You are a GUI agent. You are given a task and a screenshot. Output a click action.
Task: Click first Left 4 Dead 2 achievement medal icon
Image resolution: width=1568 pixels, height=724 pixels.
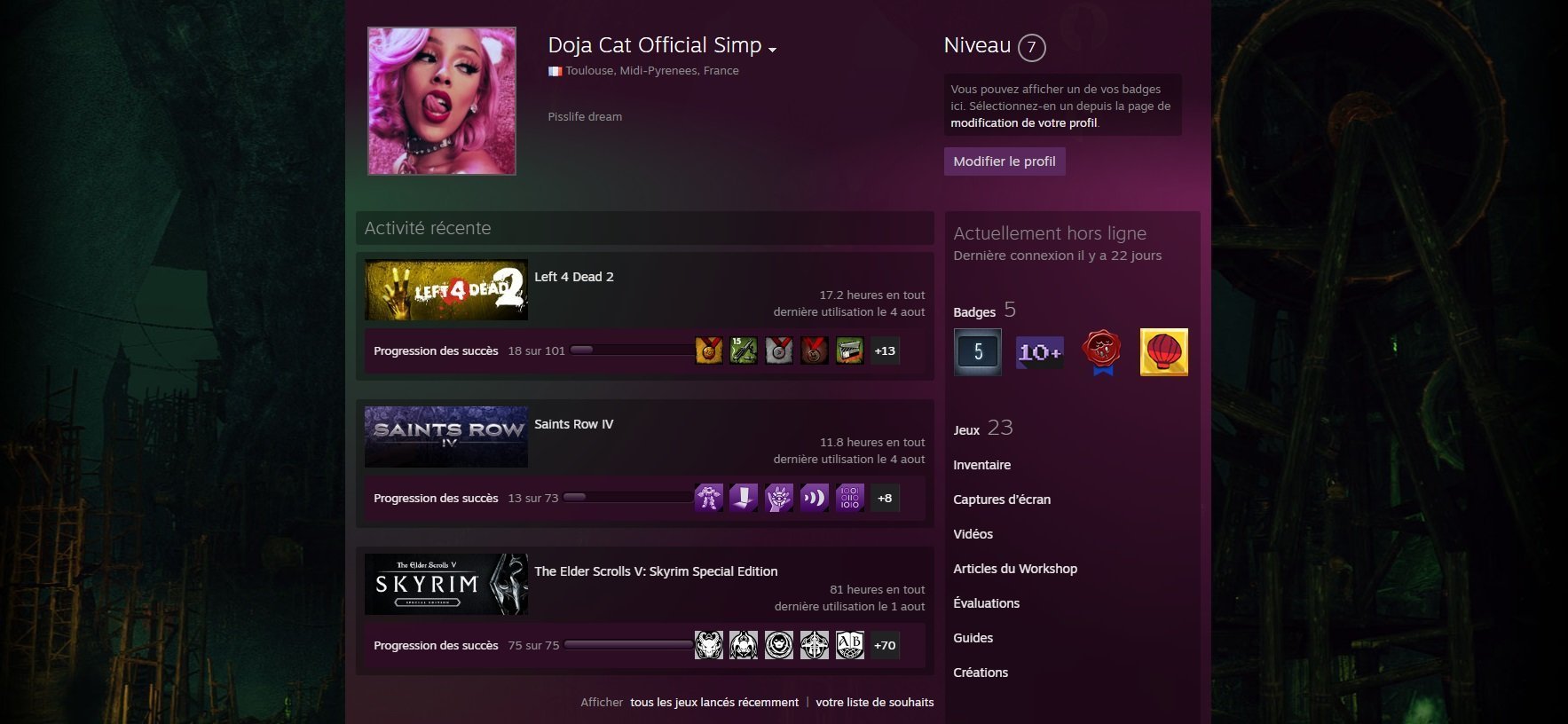pyautogui.click(x=708, y=350)
